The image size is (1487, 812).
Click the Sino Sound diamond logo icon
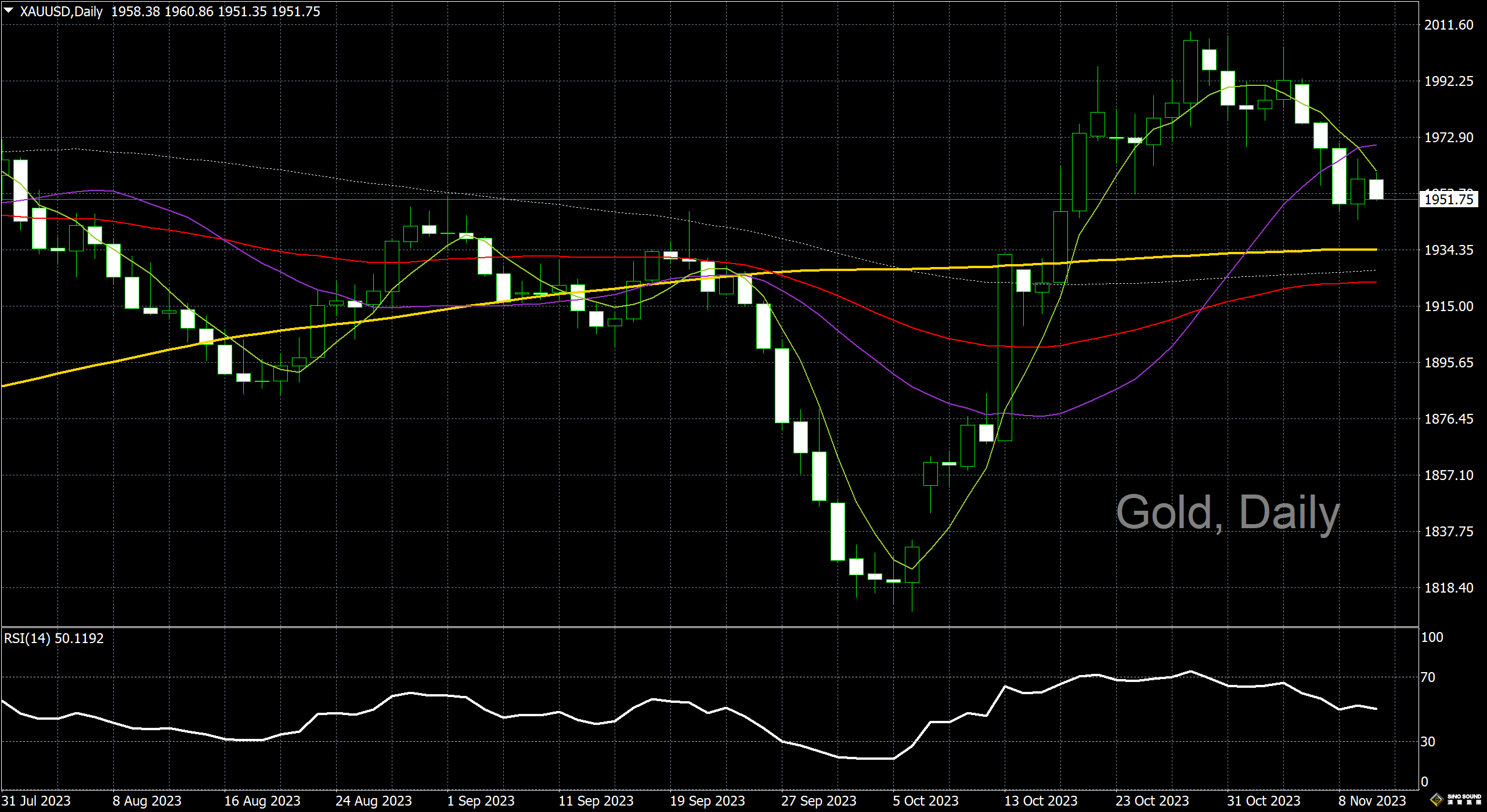pyautogui.click(x=1437, y=800)
